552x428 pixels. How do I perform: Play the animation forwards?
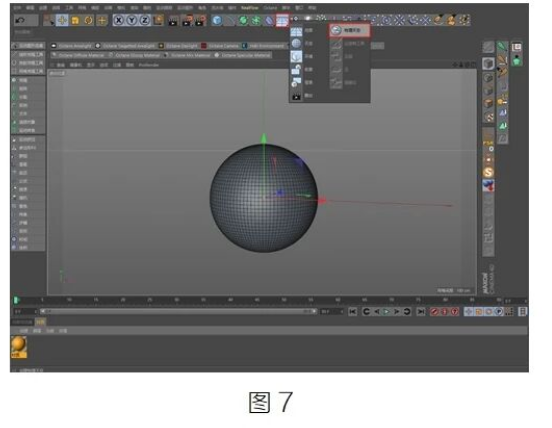pos(387,311)
